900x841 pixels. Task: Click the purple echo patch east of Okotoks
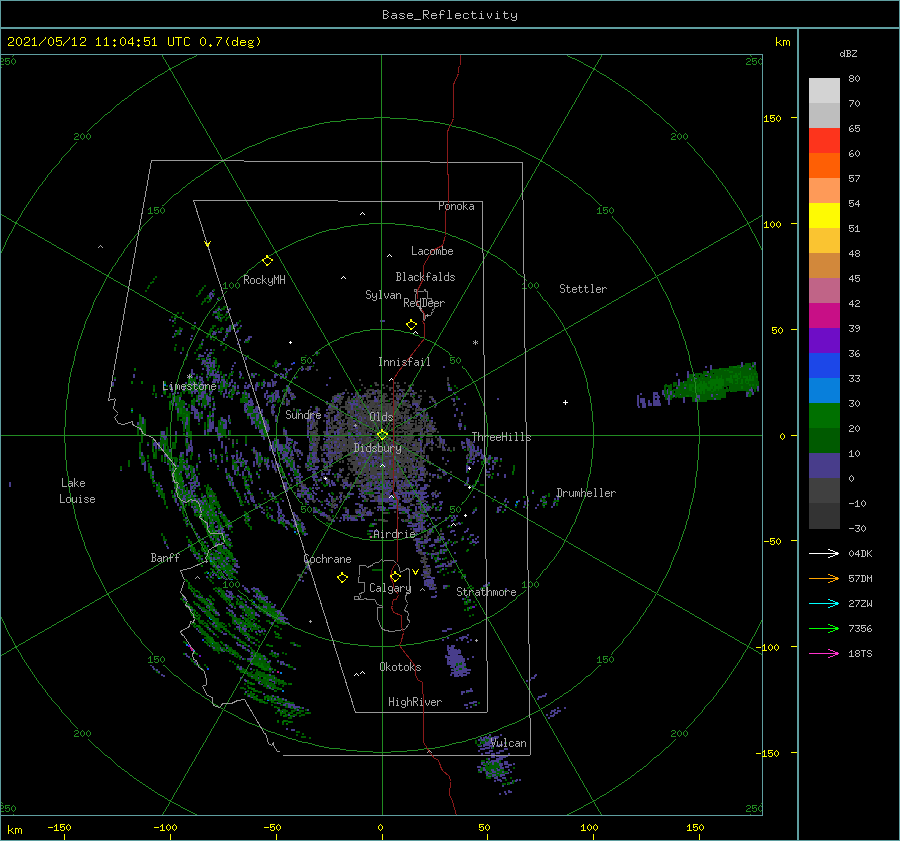pyautogui.click(x=457, y=660)
